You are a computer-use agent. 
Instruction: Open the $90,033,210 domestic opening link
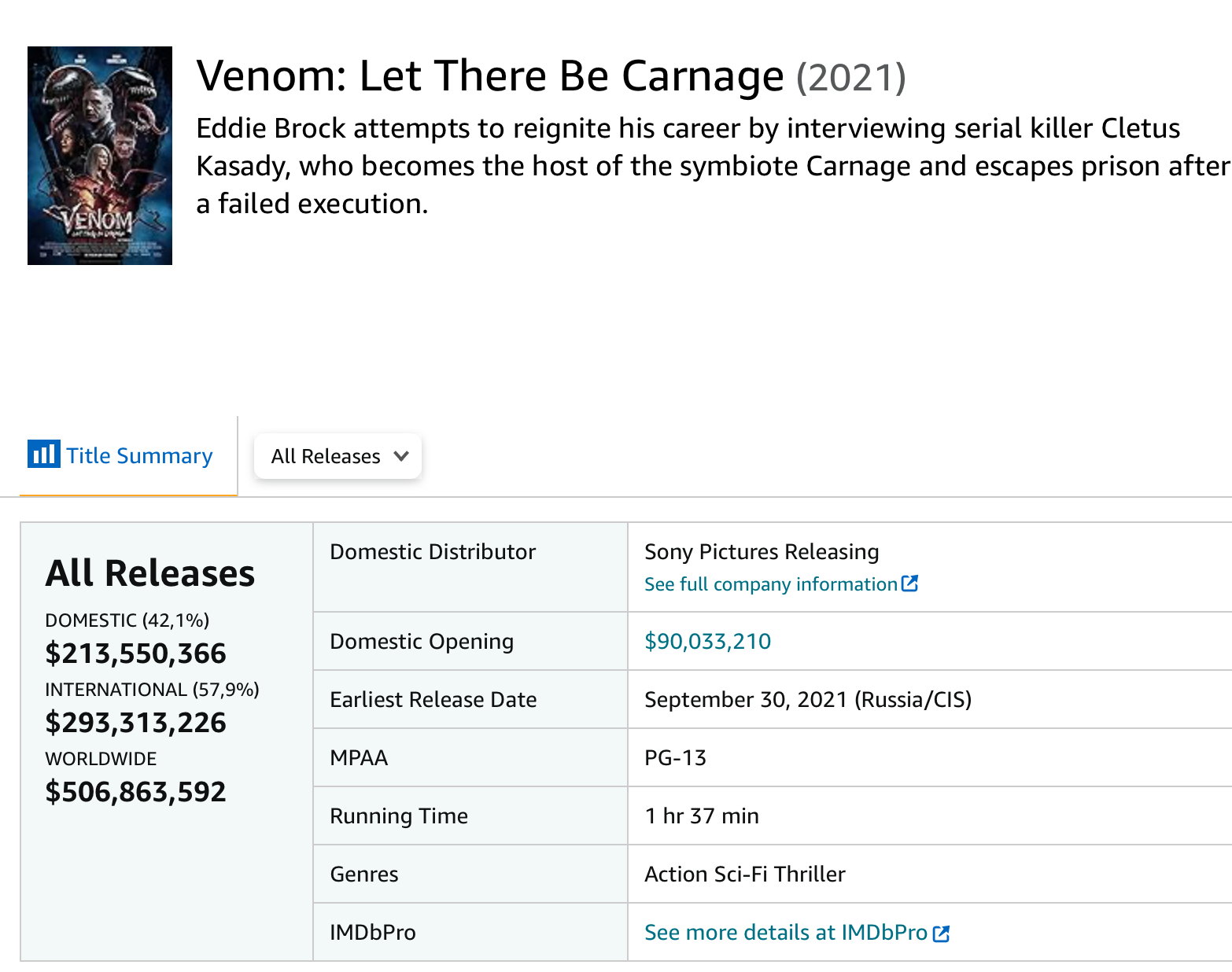point(707,642)
